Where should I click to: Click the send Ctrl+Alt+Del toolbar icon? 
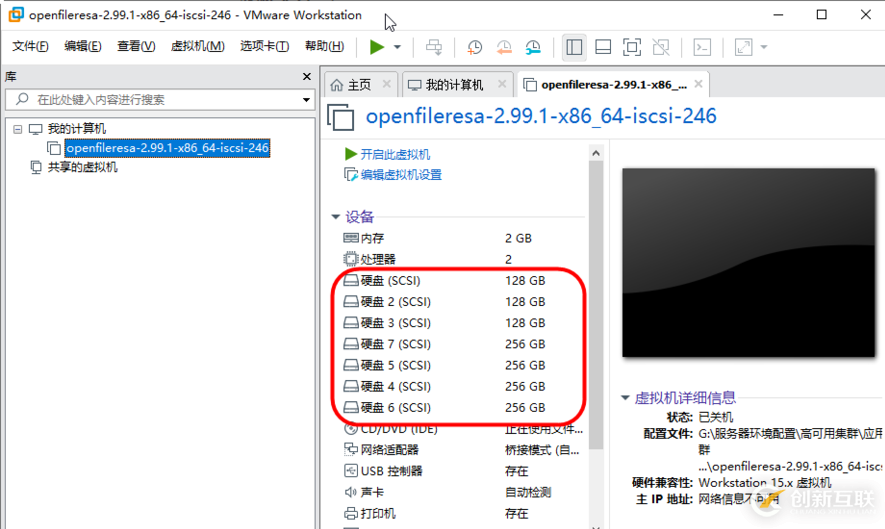coord(434,47)
